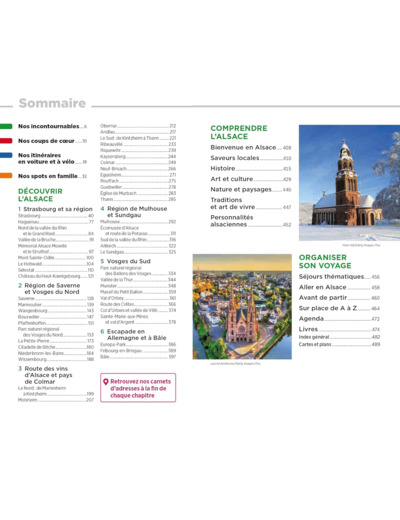This screenshot has height=520, width=400.
Task: Click the 'Wissembourg' row
Action: (x=56, y=359)
